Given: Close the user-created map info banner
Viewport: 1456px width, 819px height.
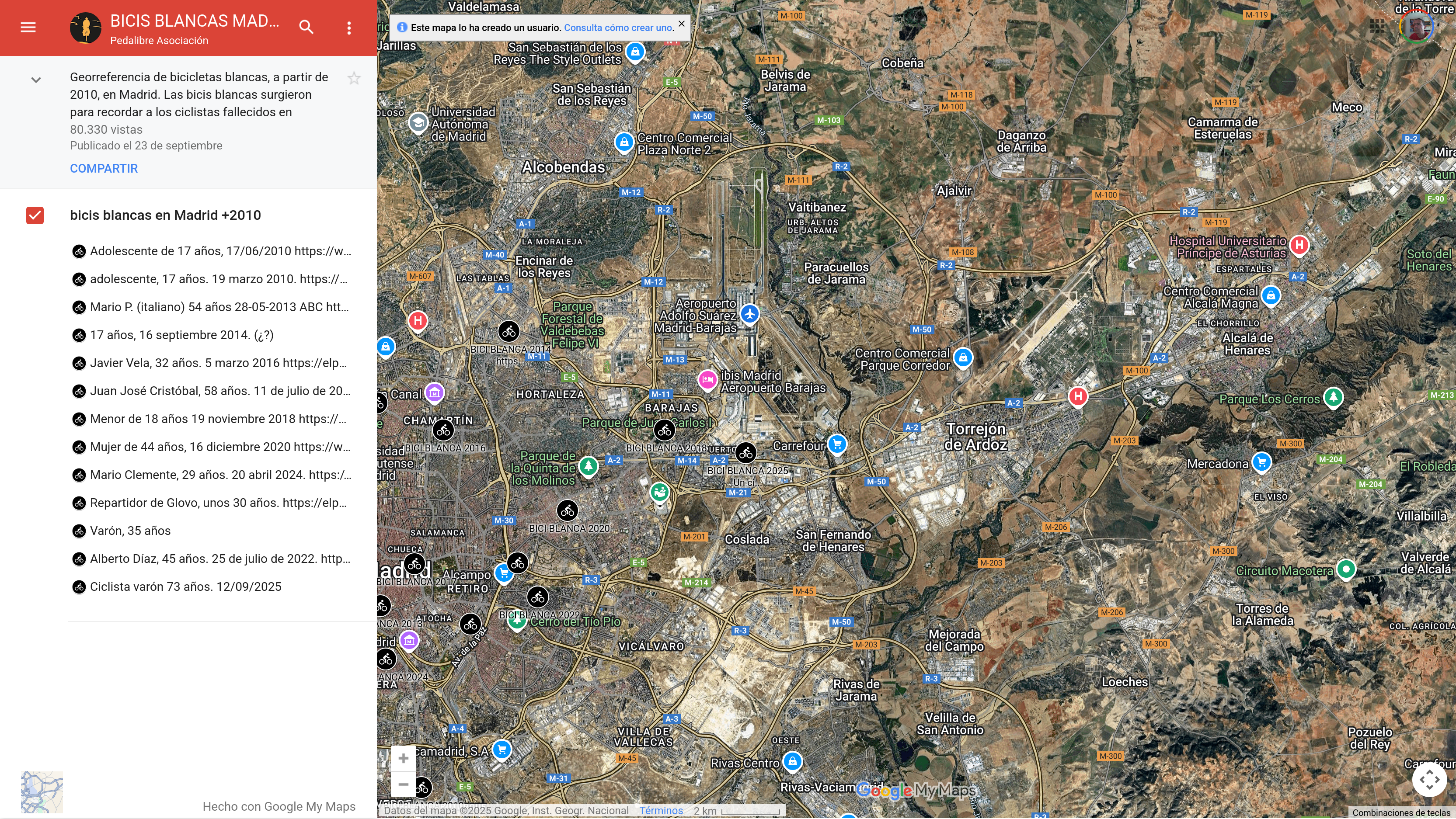Looking at the screenshot, I should point(681,24).
